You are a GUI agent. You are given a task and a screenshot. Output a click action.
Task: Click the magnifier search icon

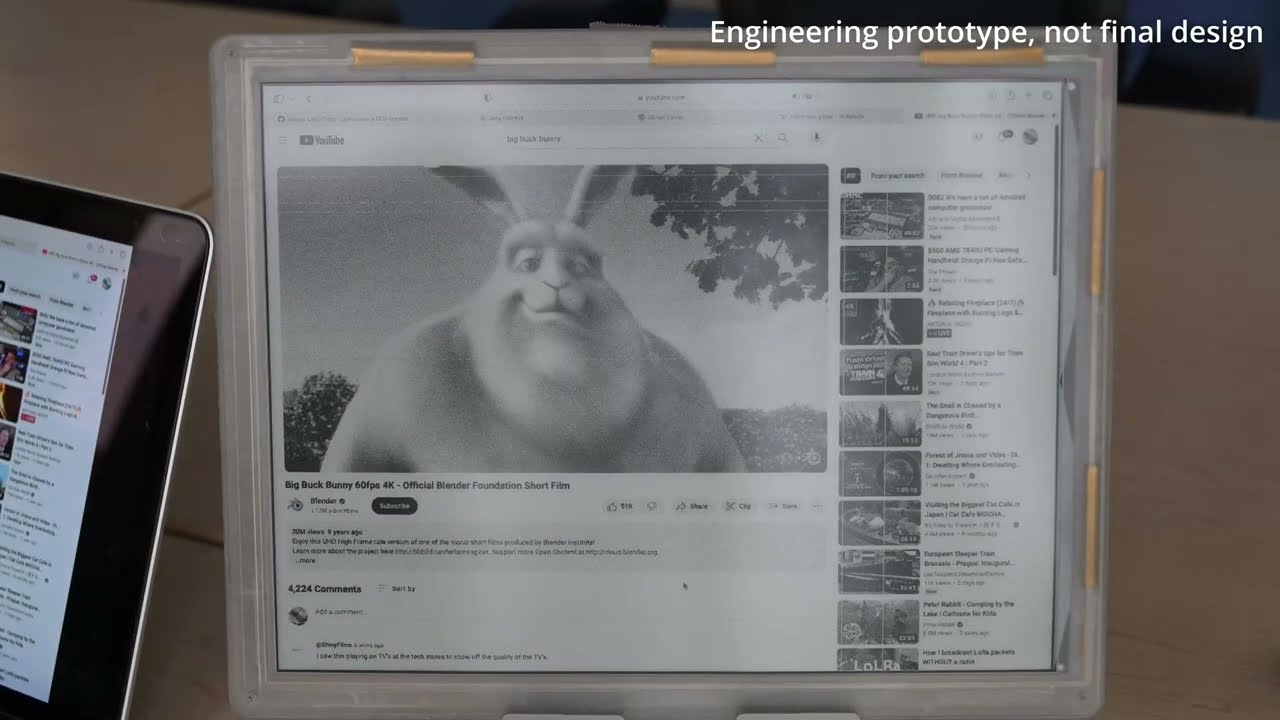click(783, 138)
